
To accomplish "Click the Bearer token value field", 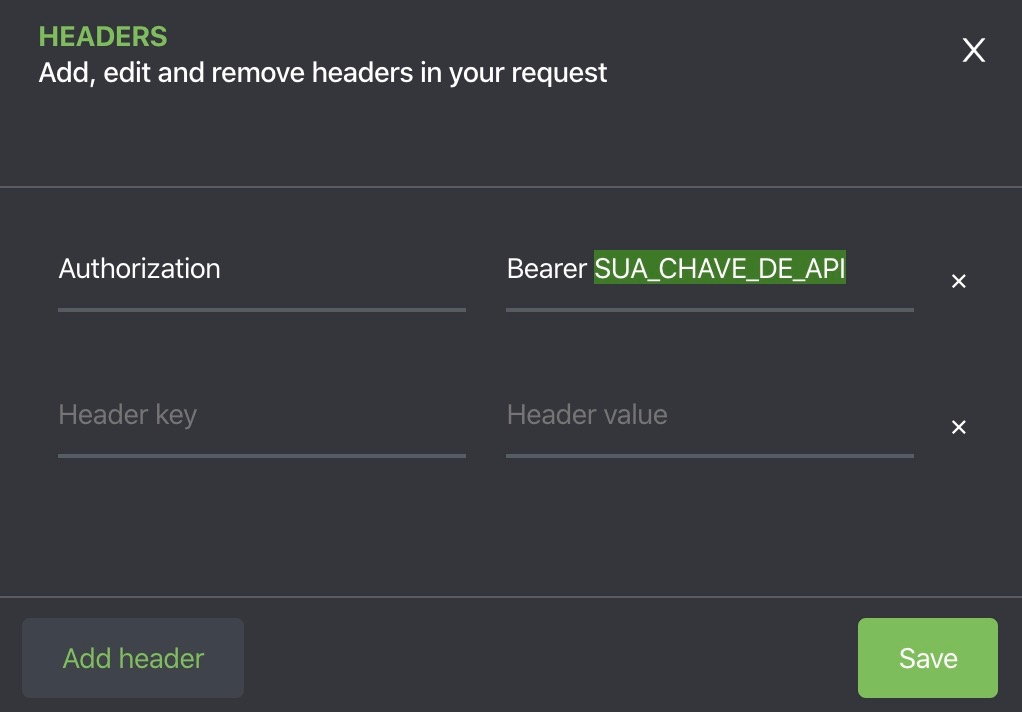I will (x=709, y=269).
